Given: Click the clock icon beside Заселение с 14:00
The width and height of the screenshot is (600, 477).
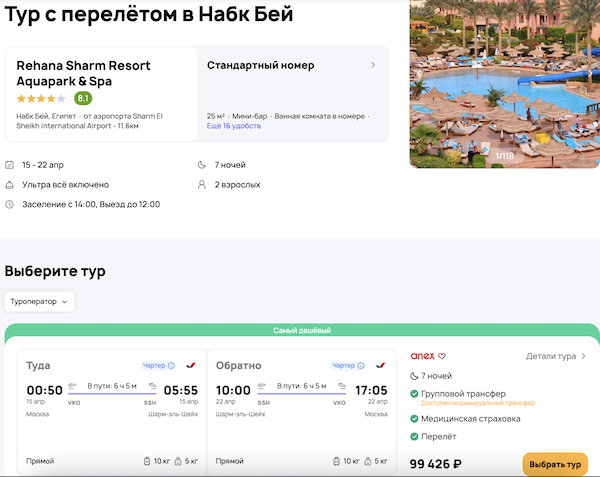Looking at the screenshot, I should pyautogui.click(x=10, y=204).
